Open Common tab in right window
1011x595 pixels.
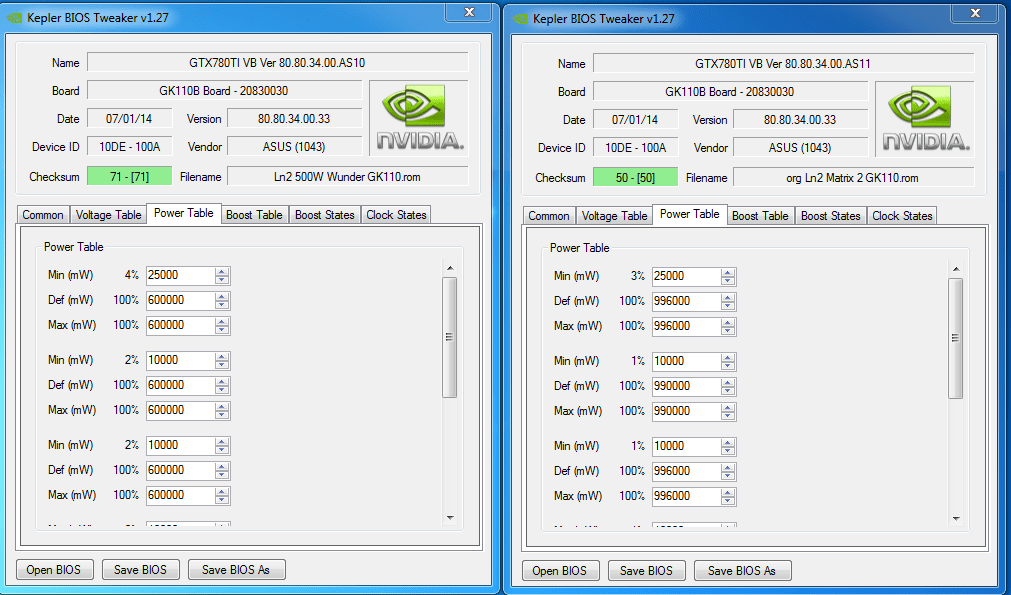click(549, 216)
